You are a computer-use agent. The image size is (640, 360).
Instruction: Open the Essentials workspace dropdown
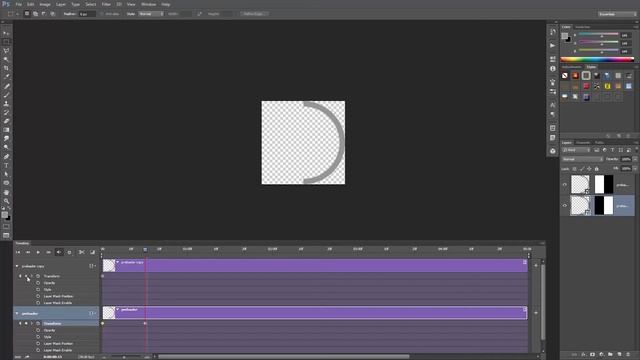pos(617,14)
